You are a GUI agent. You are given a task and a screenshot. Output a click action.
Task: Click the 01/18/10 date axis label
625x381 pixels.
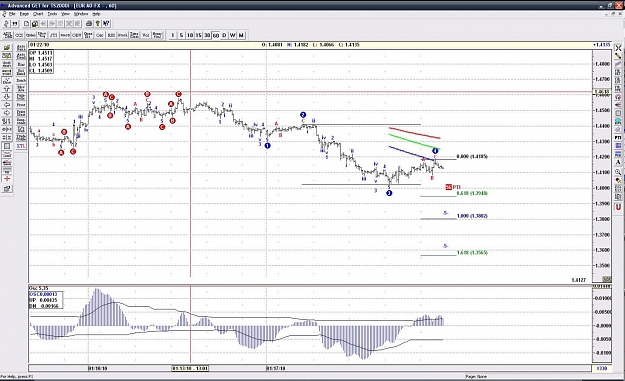click(98, 368)
